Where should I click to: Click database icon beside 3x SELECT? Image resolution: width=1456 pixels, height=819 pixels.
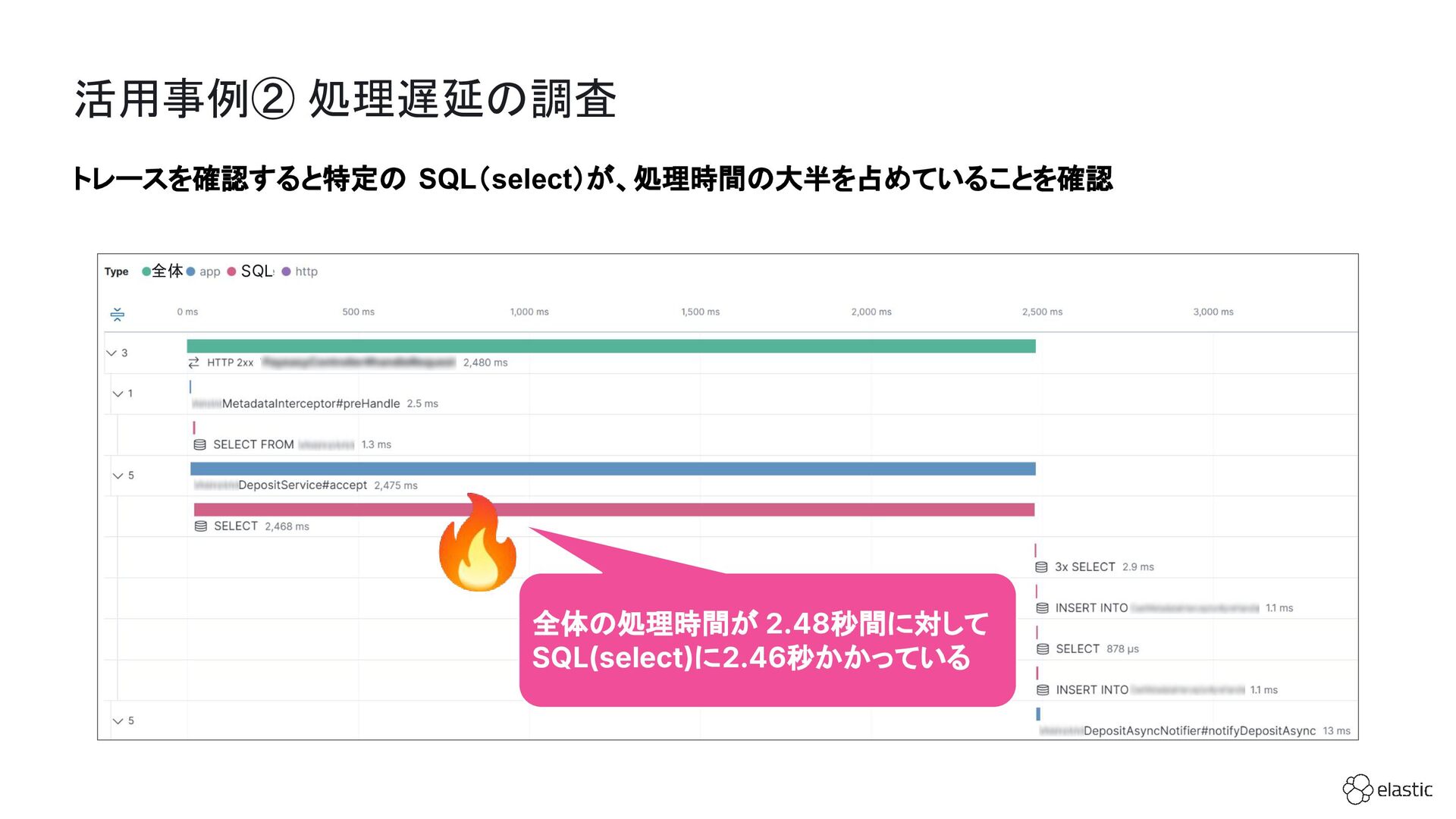coord(1041,567)
